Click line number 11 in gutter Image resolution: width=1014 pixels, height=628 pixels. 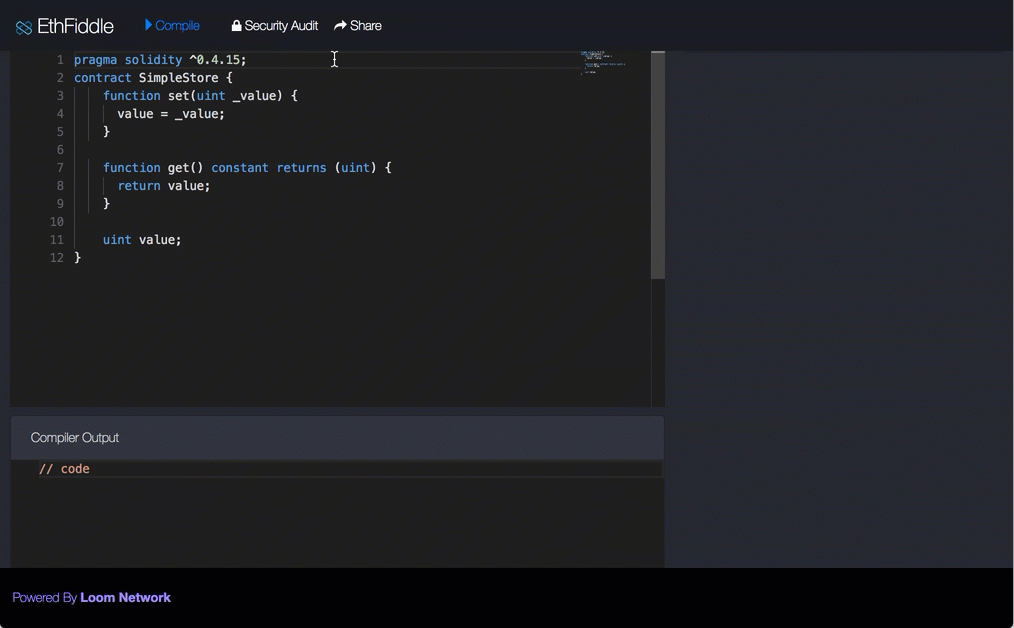click(57, 240)
